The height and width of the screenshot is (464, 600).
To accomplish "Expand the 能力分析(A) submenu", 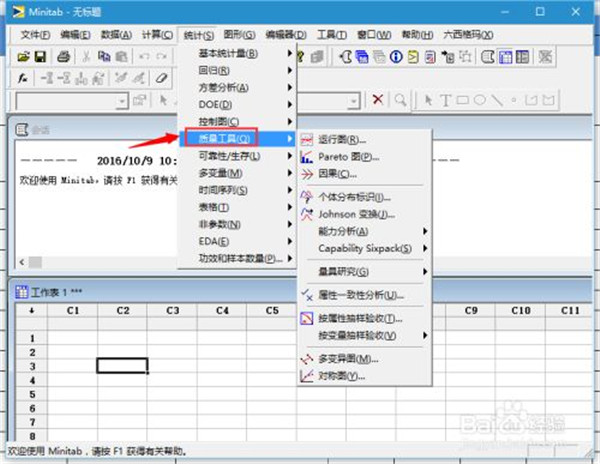I will coord(365,231).
